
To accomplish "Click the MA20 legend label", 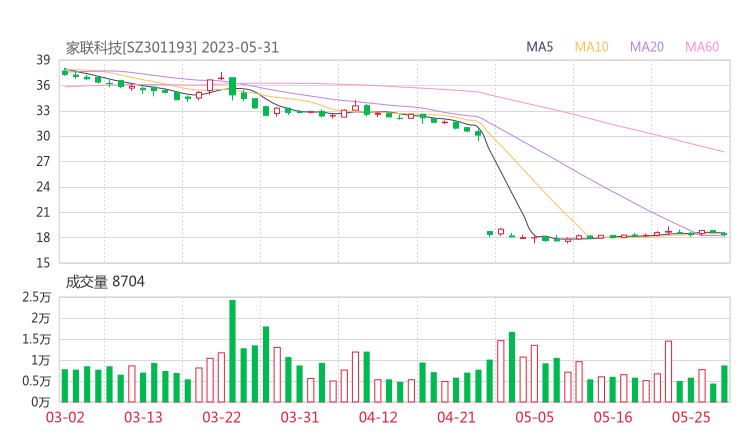I will [x=647, y=47].
